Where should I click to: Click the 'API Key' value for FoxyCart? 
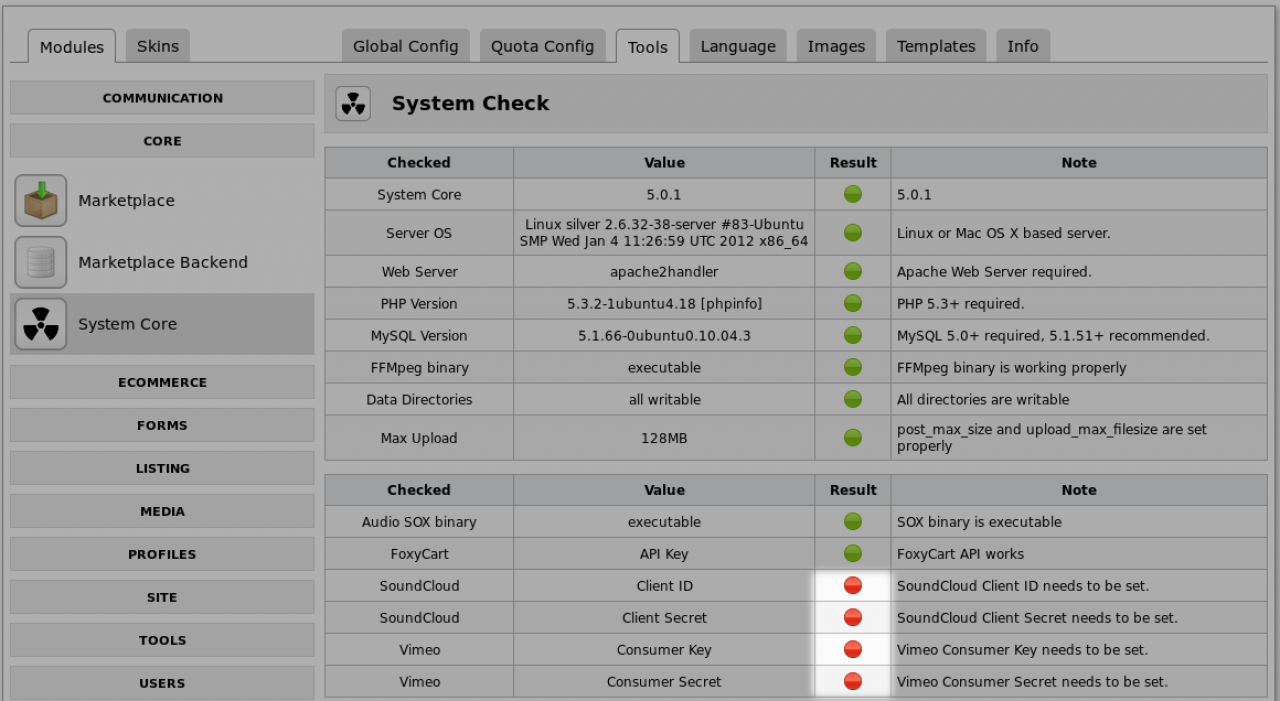(x=664, y=554)
